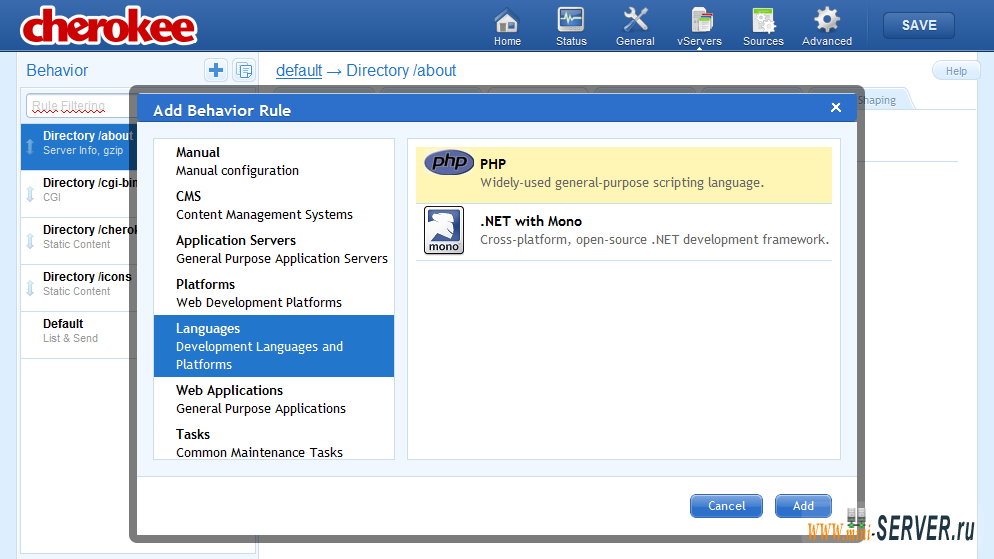Select the CMS category
The image size is (994, 559).
274,205
